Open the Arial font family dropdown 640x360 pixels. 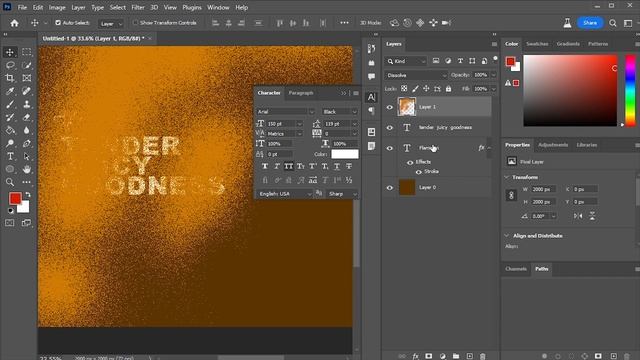285,111
